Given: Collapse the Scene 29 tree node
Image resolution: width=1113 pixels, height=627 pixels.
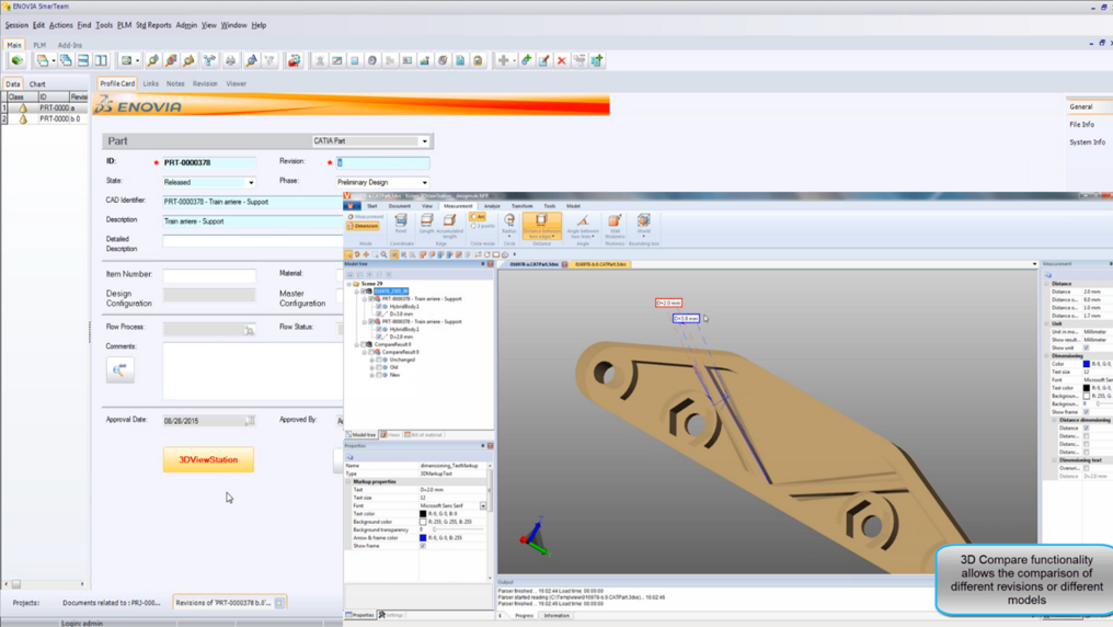Looking at the screenshot, I should coord(350,283).
